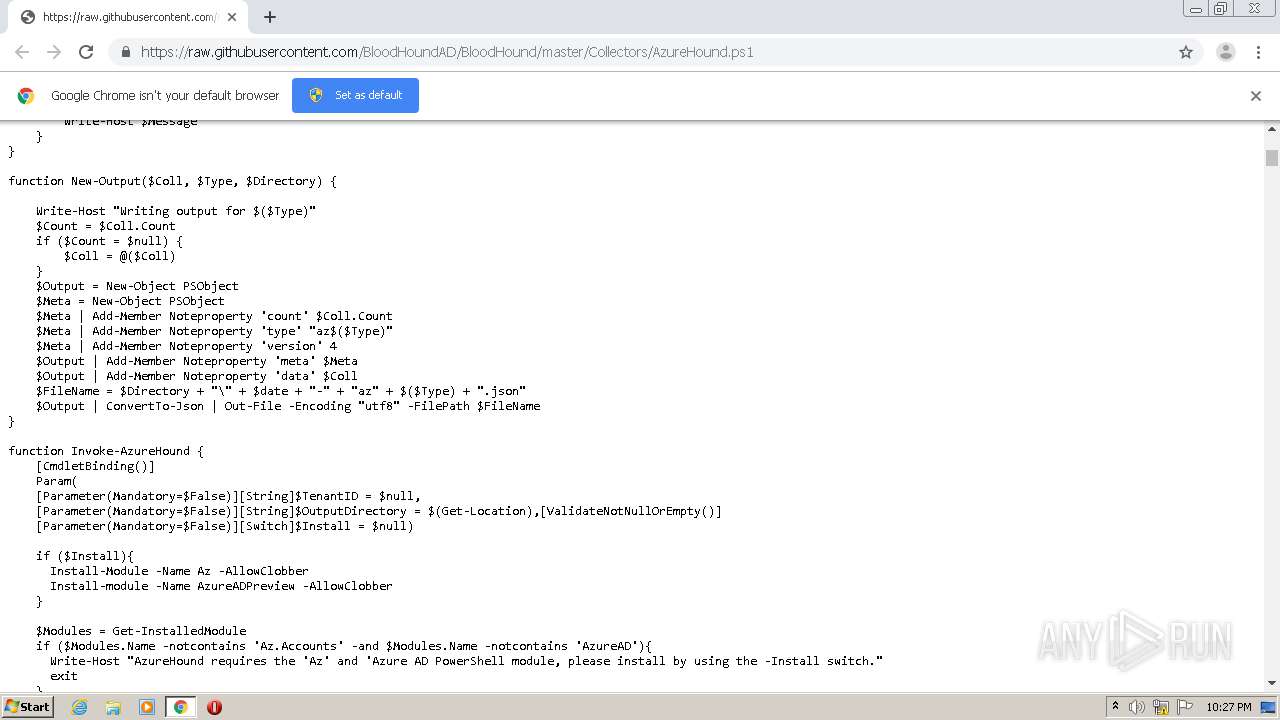Click the '$TenantID = $null' parameter line
The image size is (1280, 720).
(x=228, y=496)
